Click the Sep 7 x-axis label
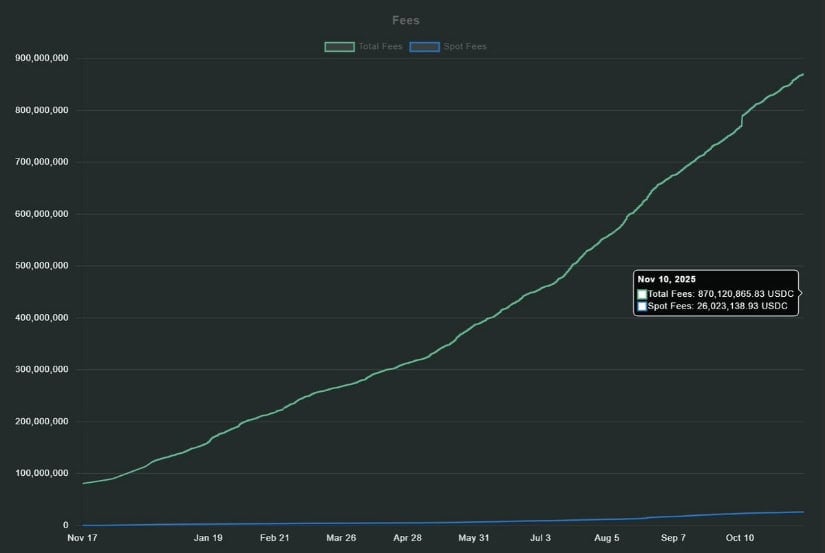 click(674, 538)
